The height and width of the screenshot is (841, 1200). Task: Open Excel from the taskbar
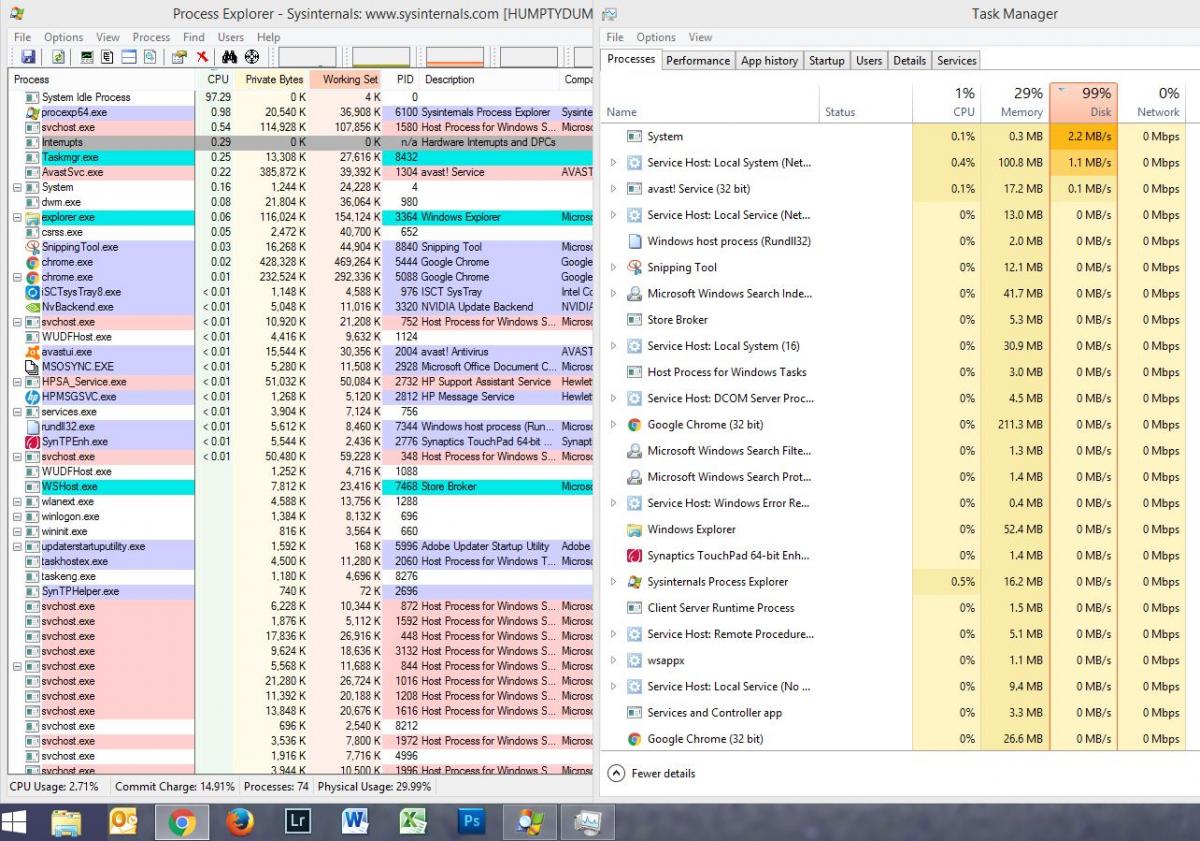click(x=413, y=822)
